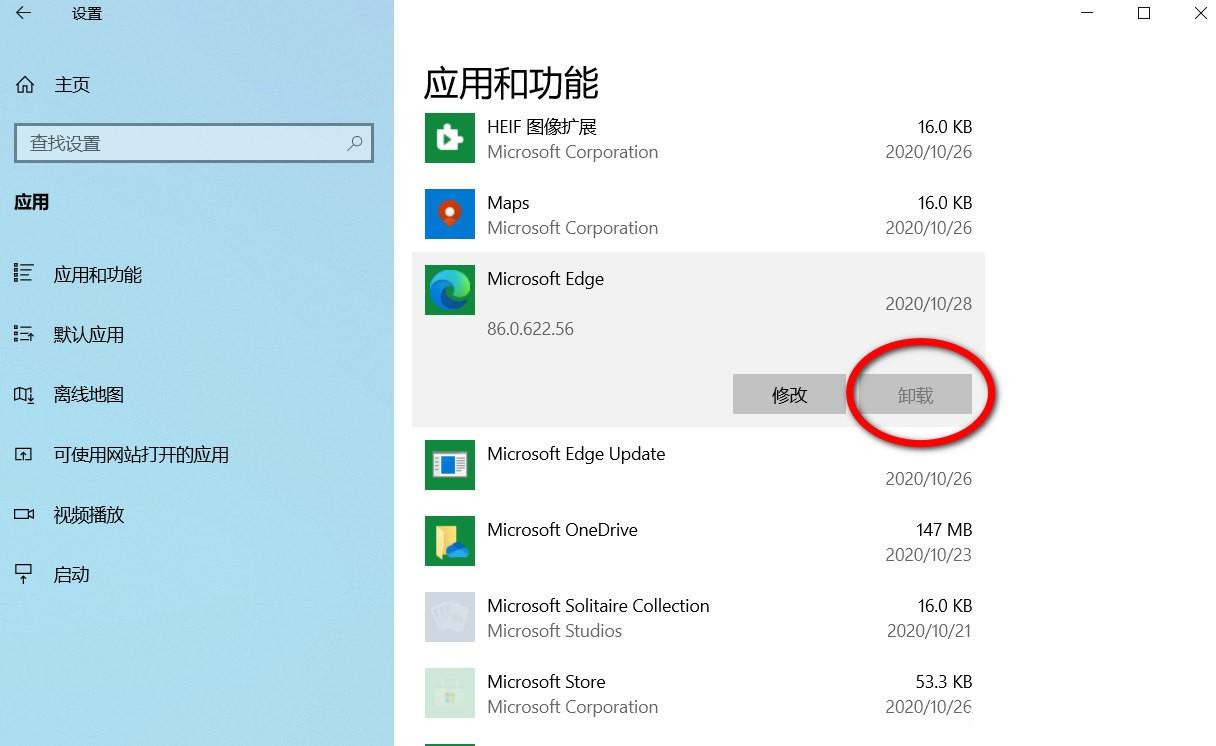Click the 离线地图 map icon
Viewport: 1216px width, 746px height.
coord(24,394)
